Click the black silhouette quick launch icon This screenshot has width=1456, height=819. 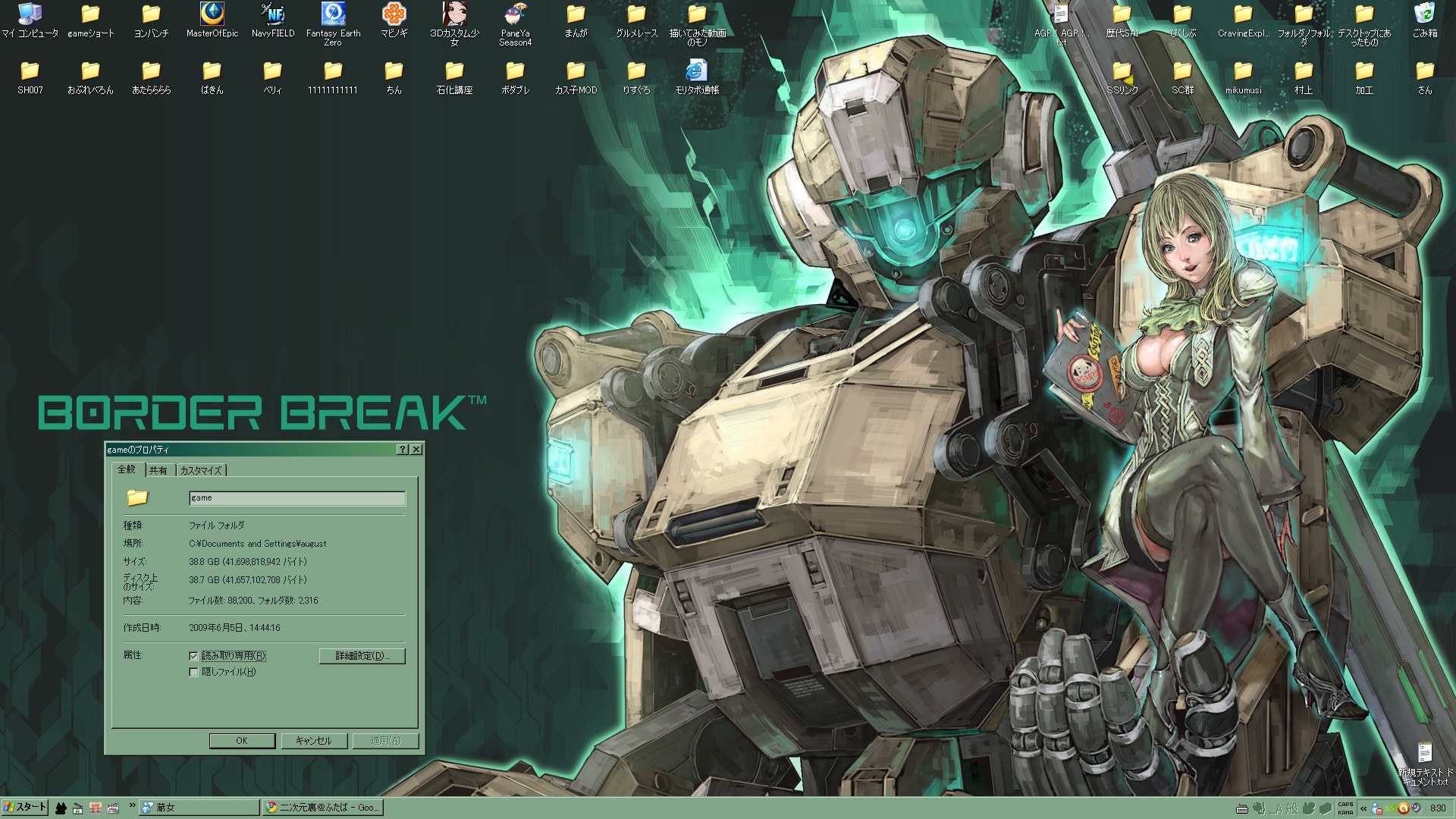(61, 808)
